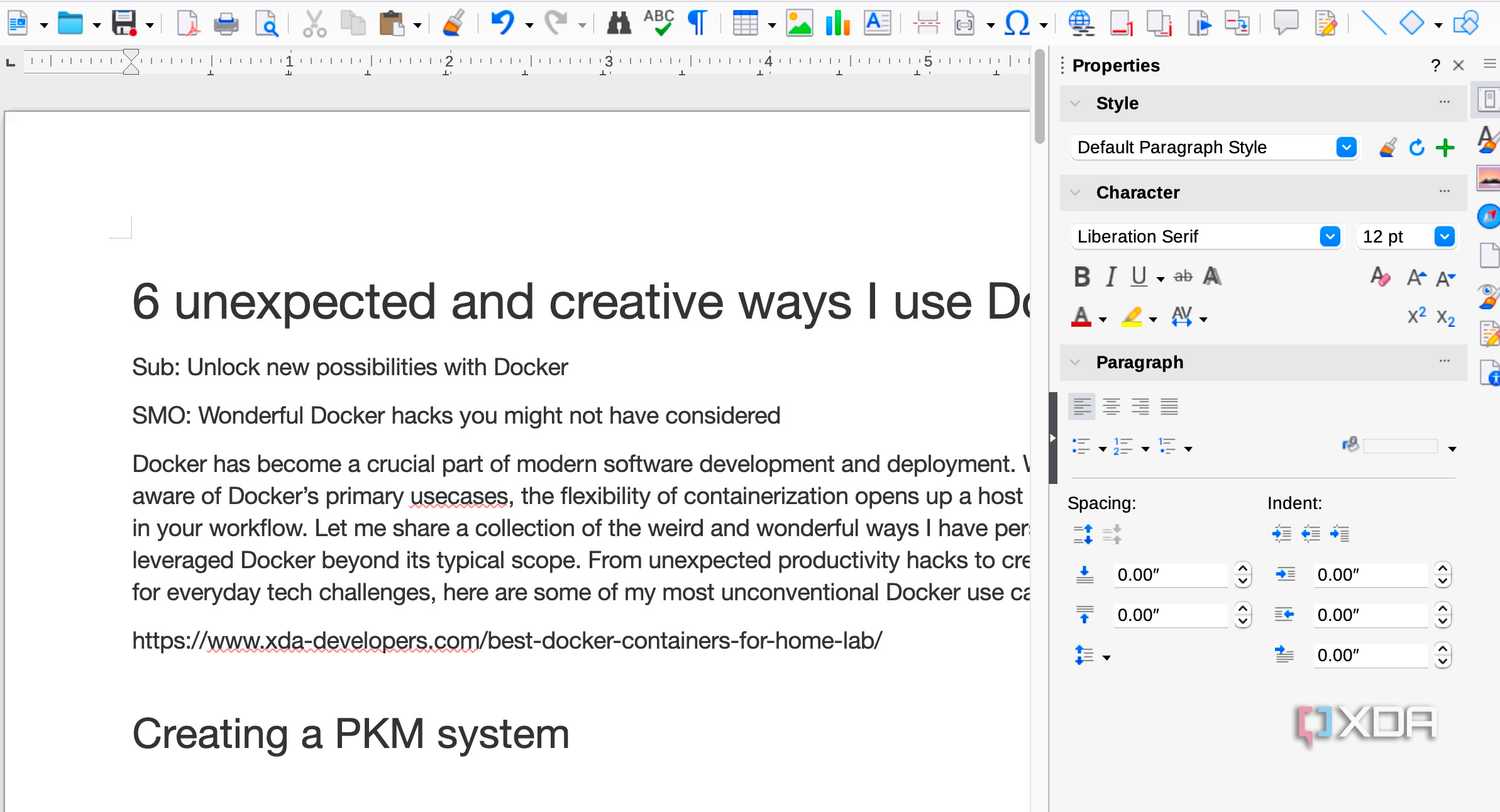Clear direct formatting in Character section
The image size is (1500, 812).
[x=1380, y=277]
